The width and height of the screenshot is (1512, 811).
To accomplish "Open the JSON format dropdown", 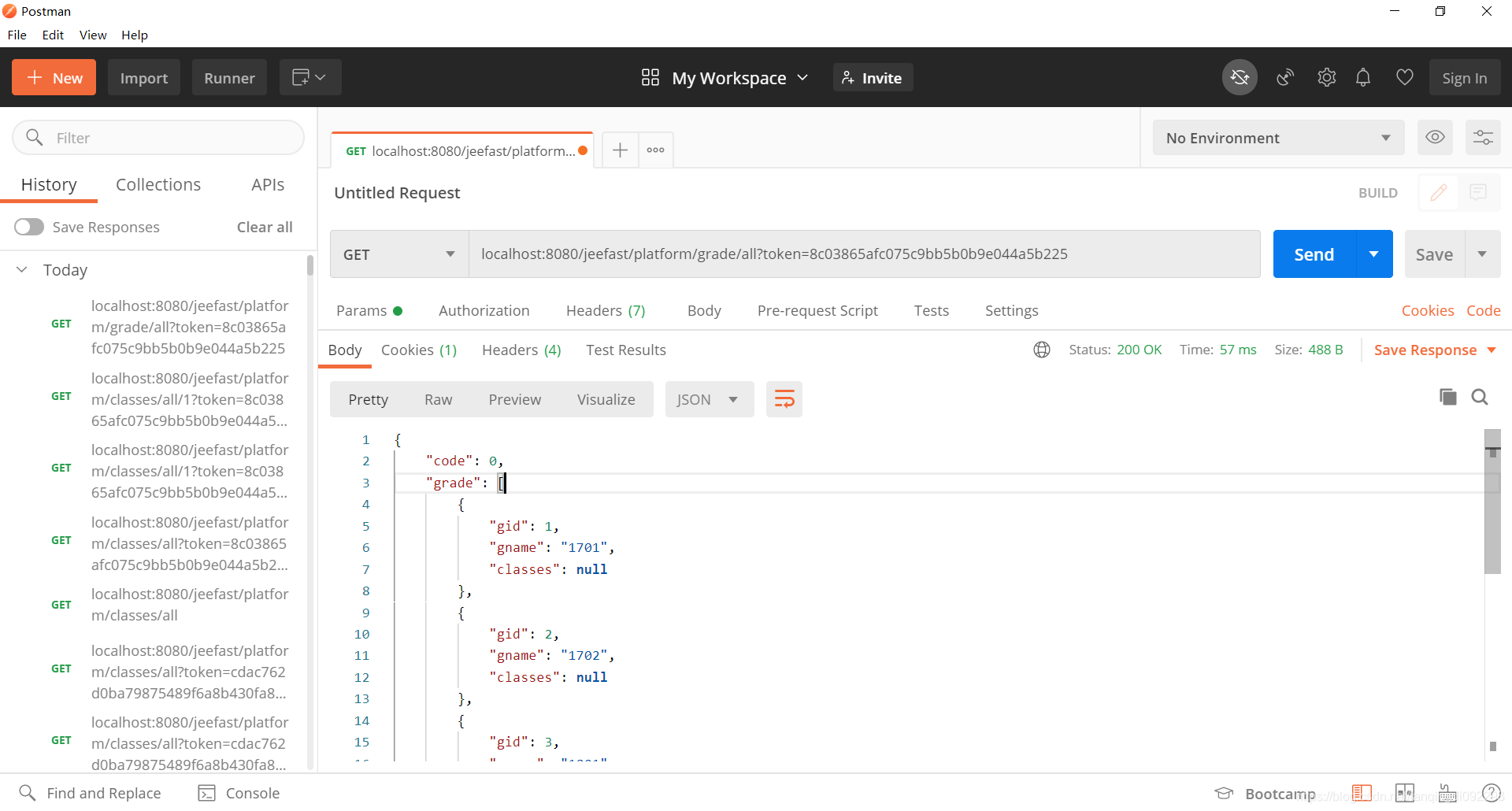I will (x=709, y=399).
